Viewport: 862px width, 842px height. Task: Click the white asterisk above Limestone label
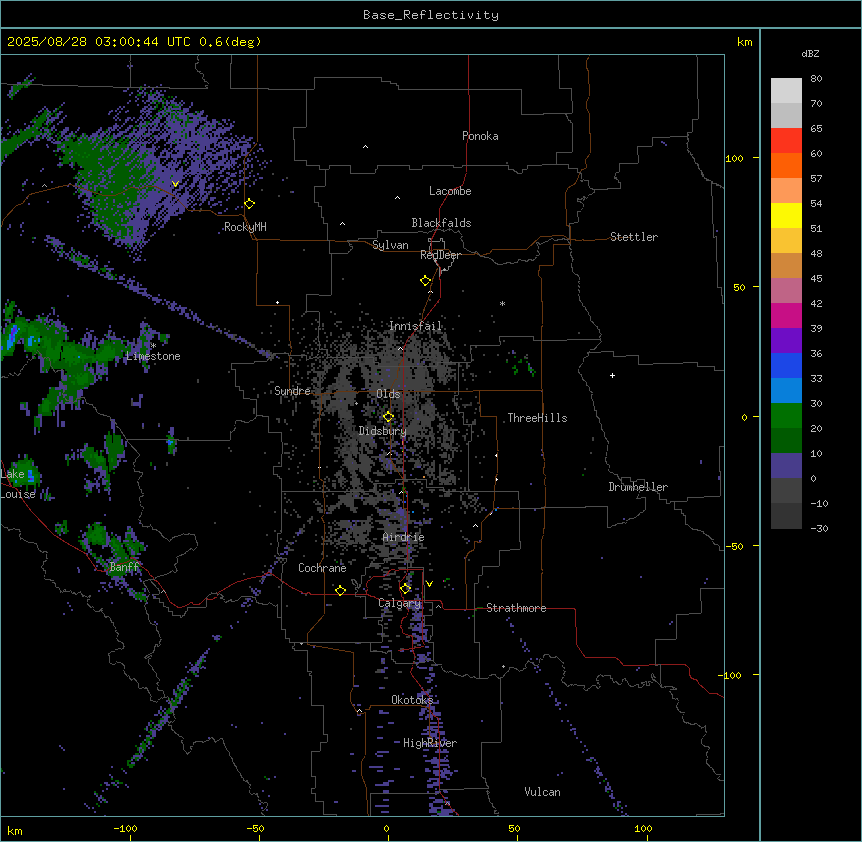click(153, 345)
